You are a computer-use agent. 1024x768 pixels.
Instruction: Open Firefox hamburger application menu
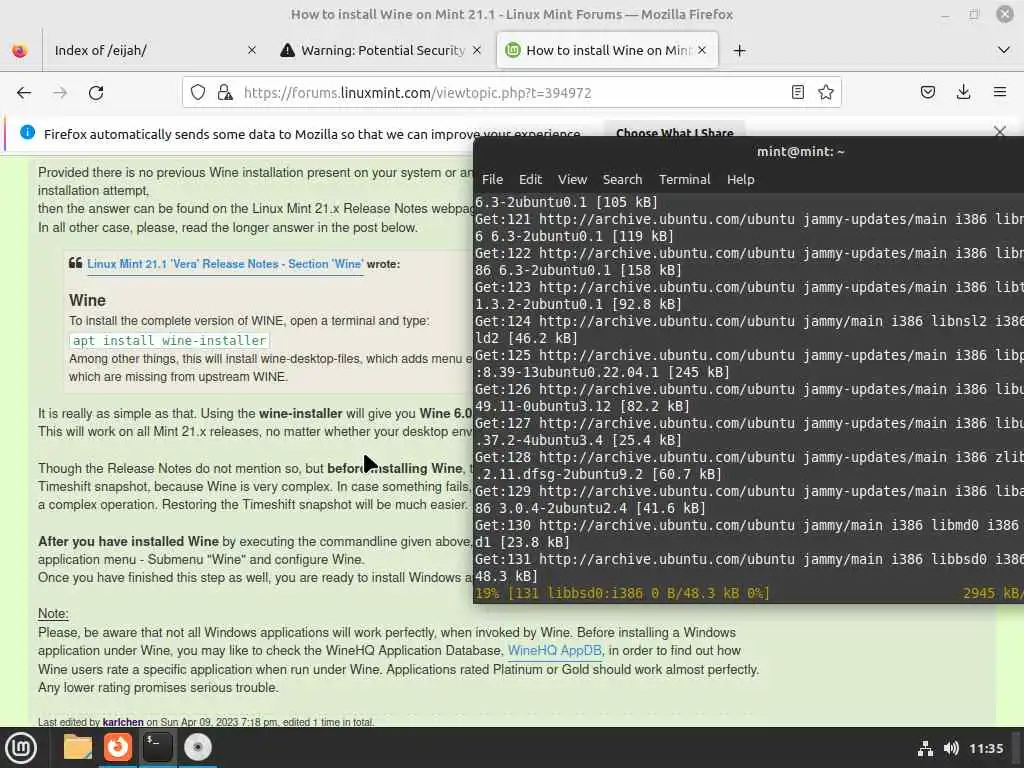click(1000, 92)
